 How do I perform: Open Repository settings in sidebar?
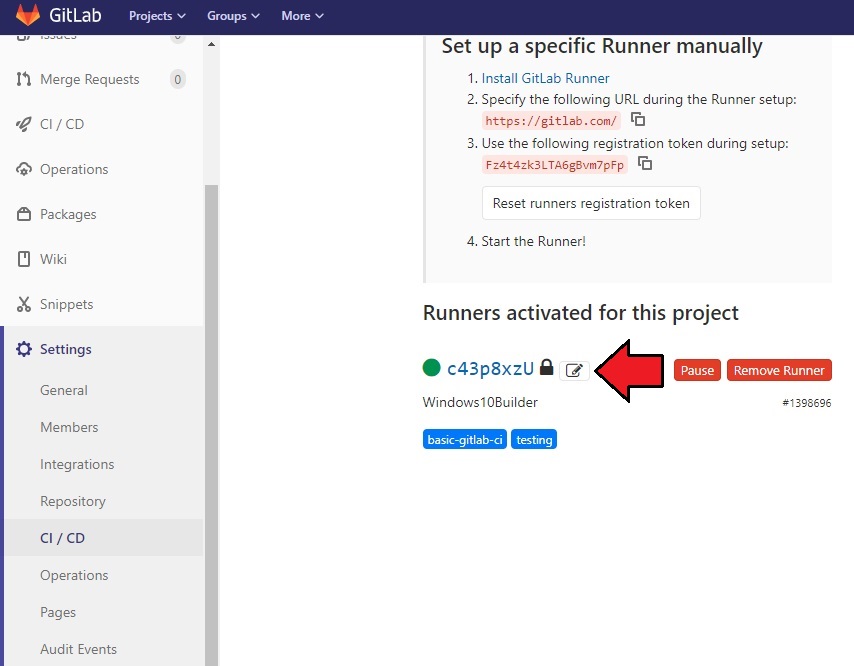point(72,501)
